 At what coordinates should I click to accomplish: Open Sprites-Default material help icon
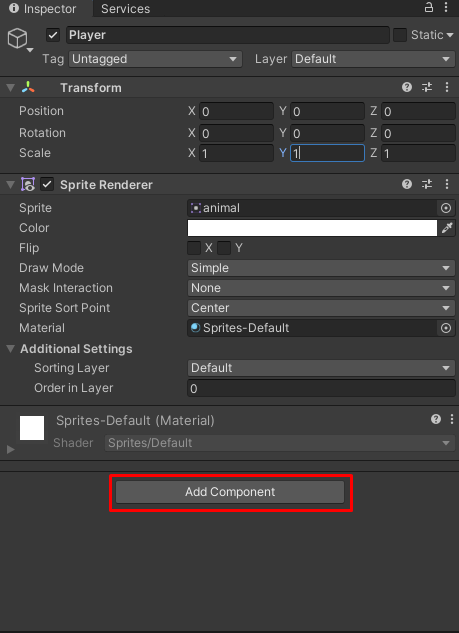[x=436, y=419]
